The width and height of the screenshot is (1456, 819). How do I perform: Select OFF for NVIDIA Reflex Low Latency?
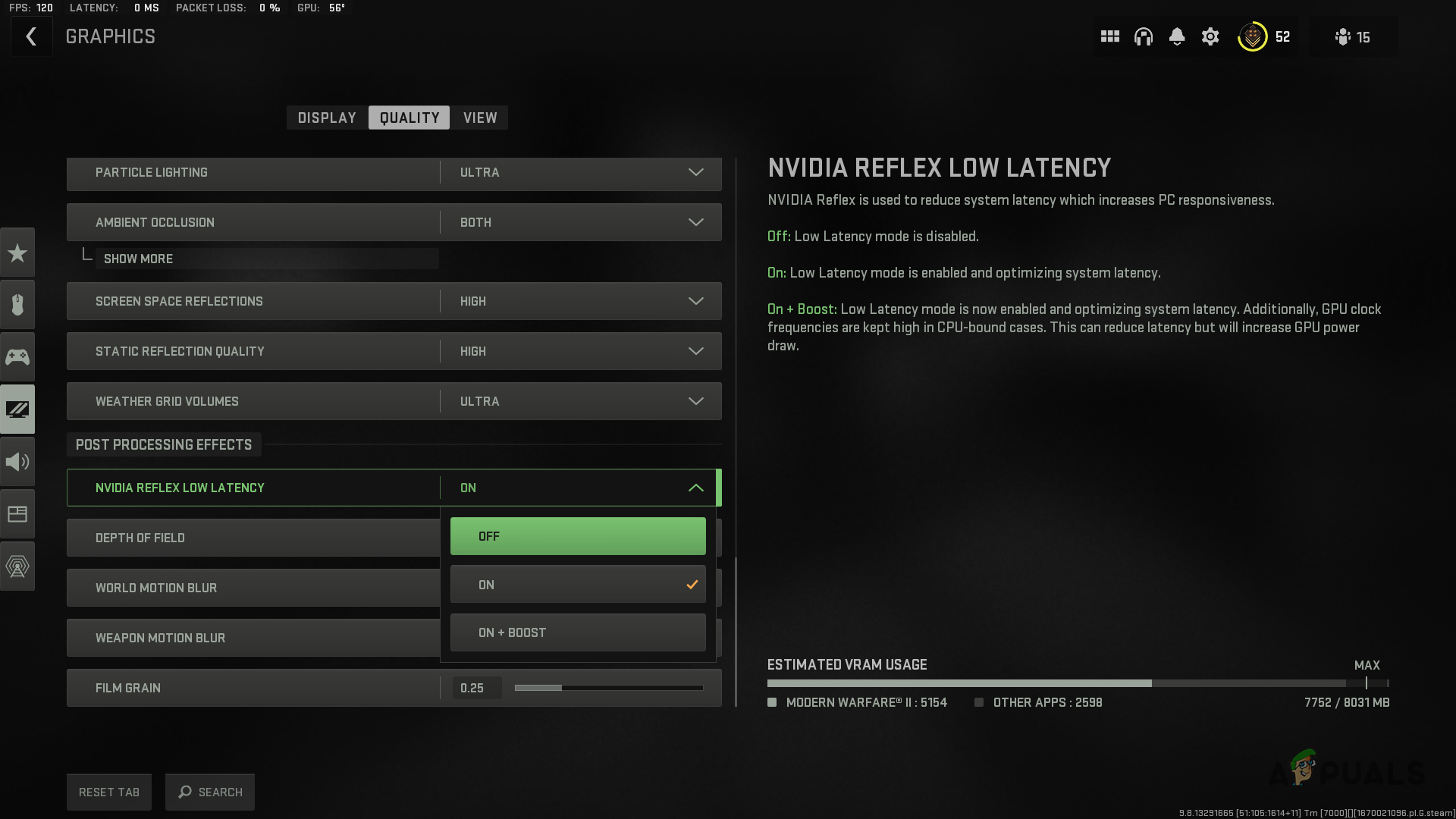tap(577, 535)
